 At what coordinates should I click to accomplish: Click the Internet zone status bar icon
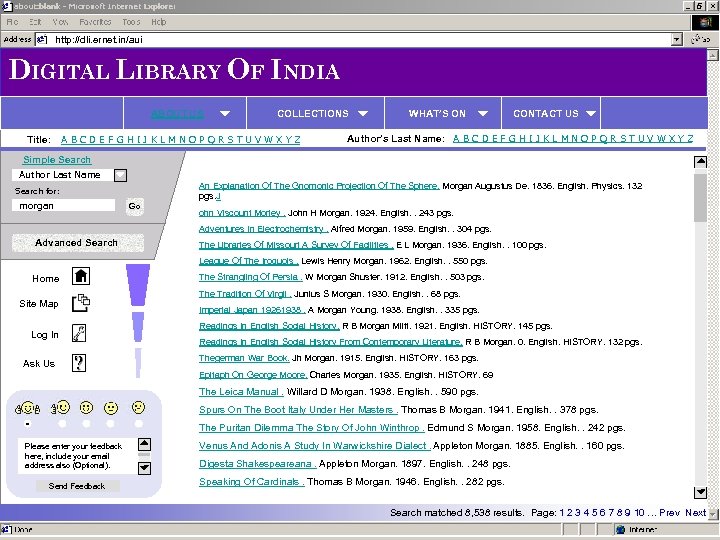pos(620,529)
